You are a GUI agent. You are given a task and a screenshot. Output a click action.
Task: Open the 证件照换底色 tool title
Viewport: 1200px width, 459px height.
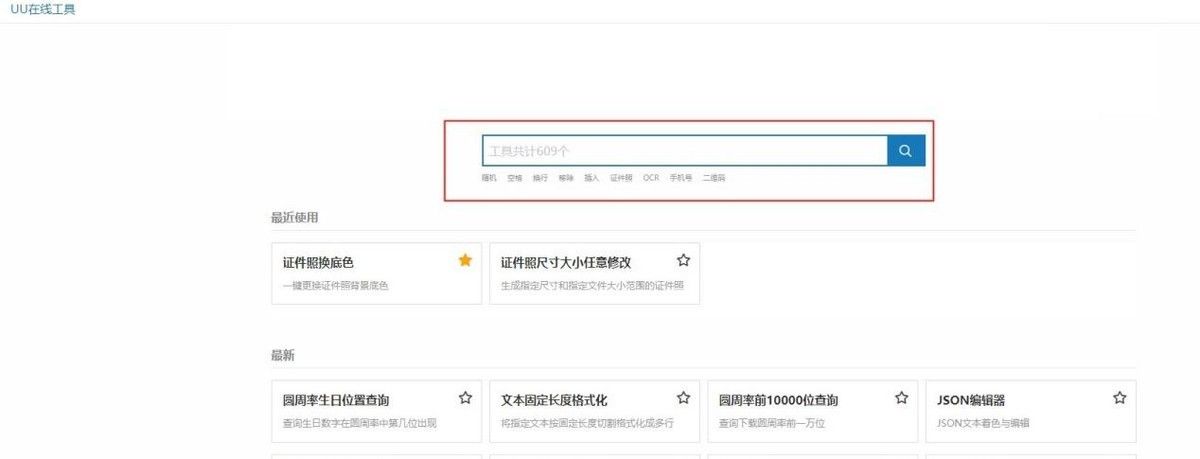[x=318, y=263]
